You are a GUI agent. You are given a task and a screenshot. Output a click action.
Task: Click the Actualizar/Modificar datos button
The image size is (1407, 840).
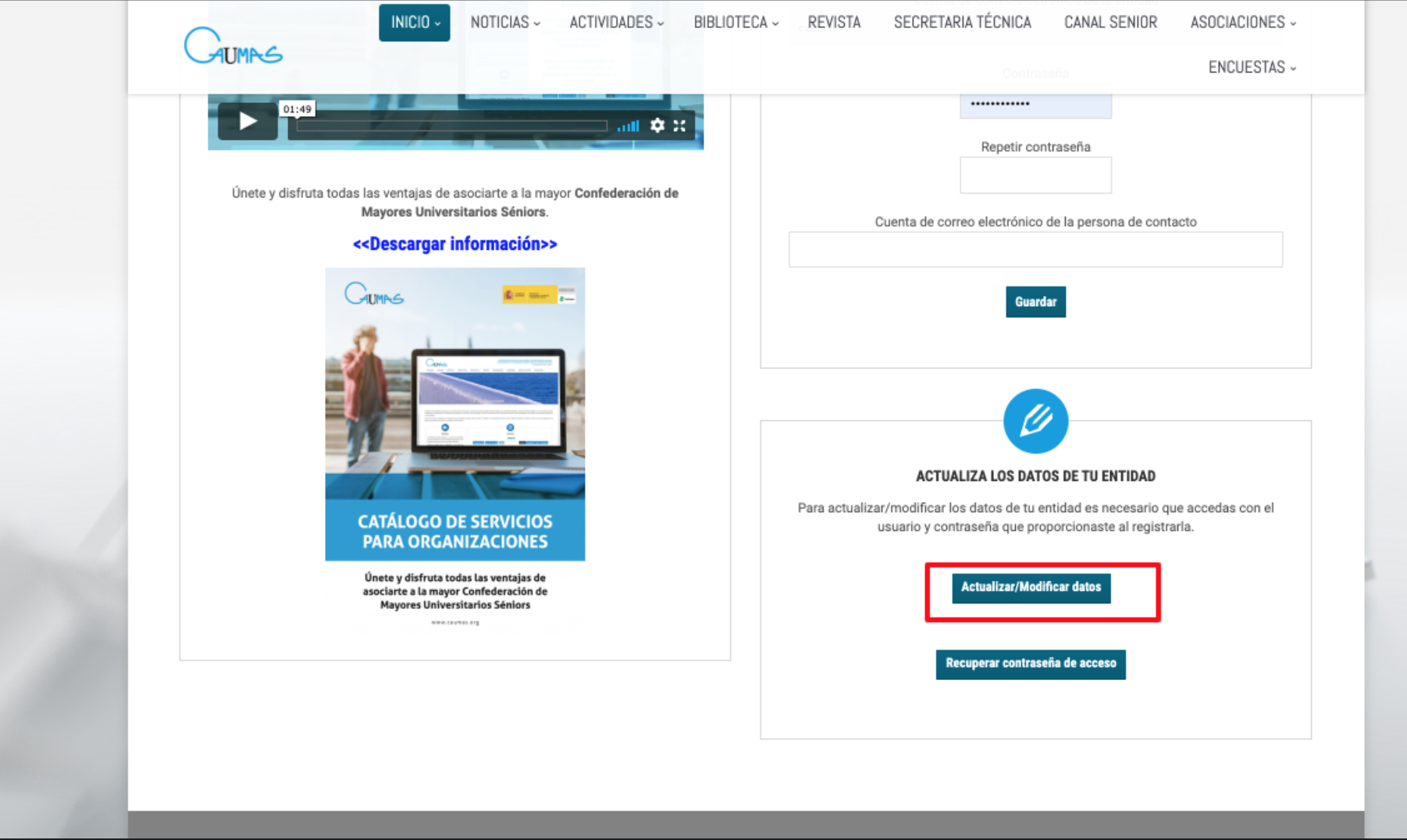(x=1031, y=588)
